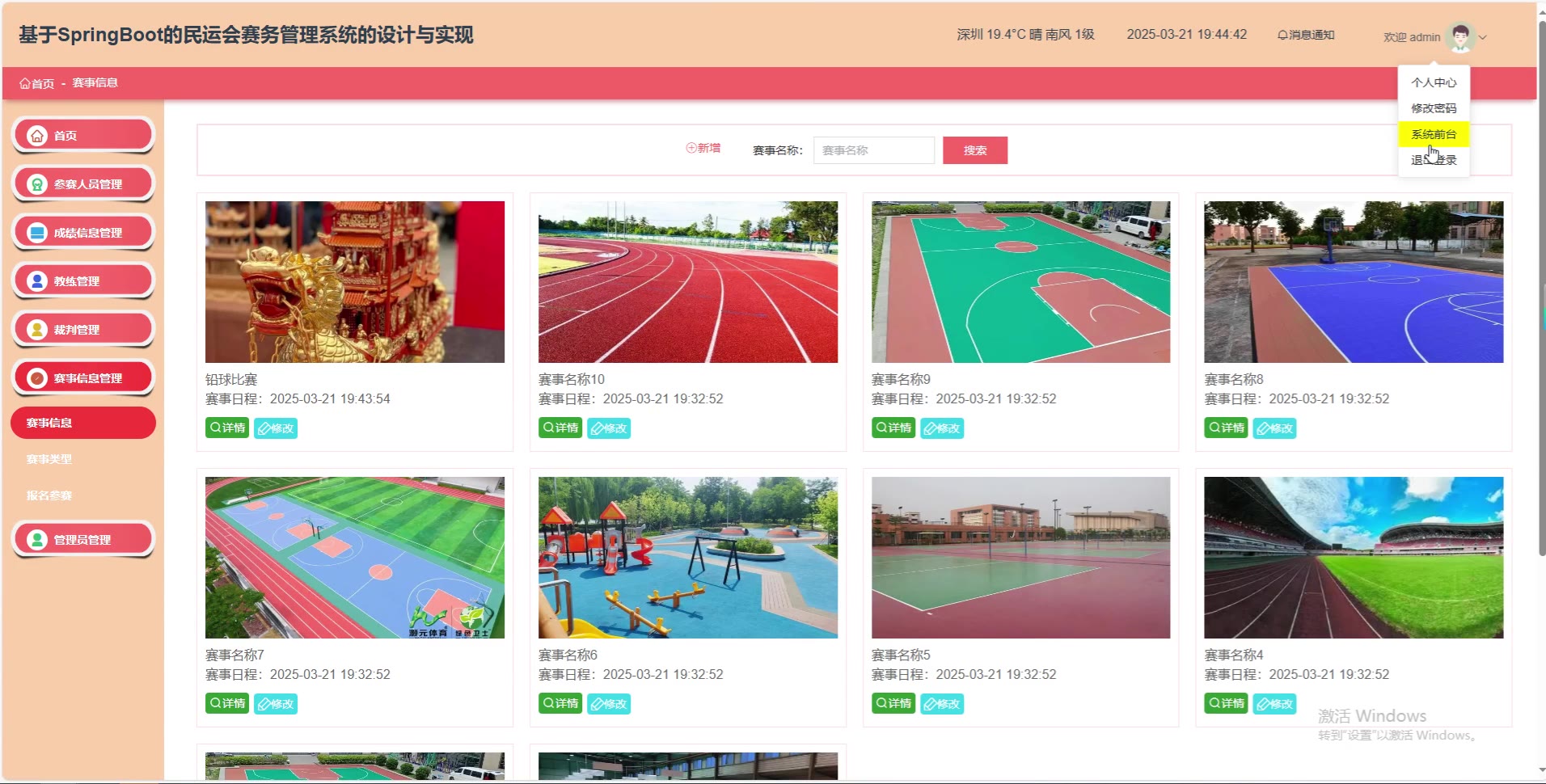Click the header date and time

(x=1187, y=35)
